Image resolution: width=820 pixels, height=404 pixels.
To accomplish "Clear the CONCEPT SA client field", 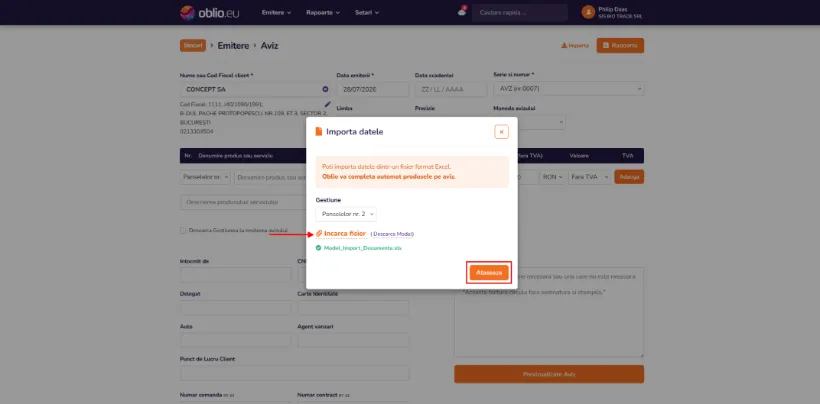I will point(325,89).
